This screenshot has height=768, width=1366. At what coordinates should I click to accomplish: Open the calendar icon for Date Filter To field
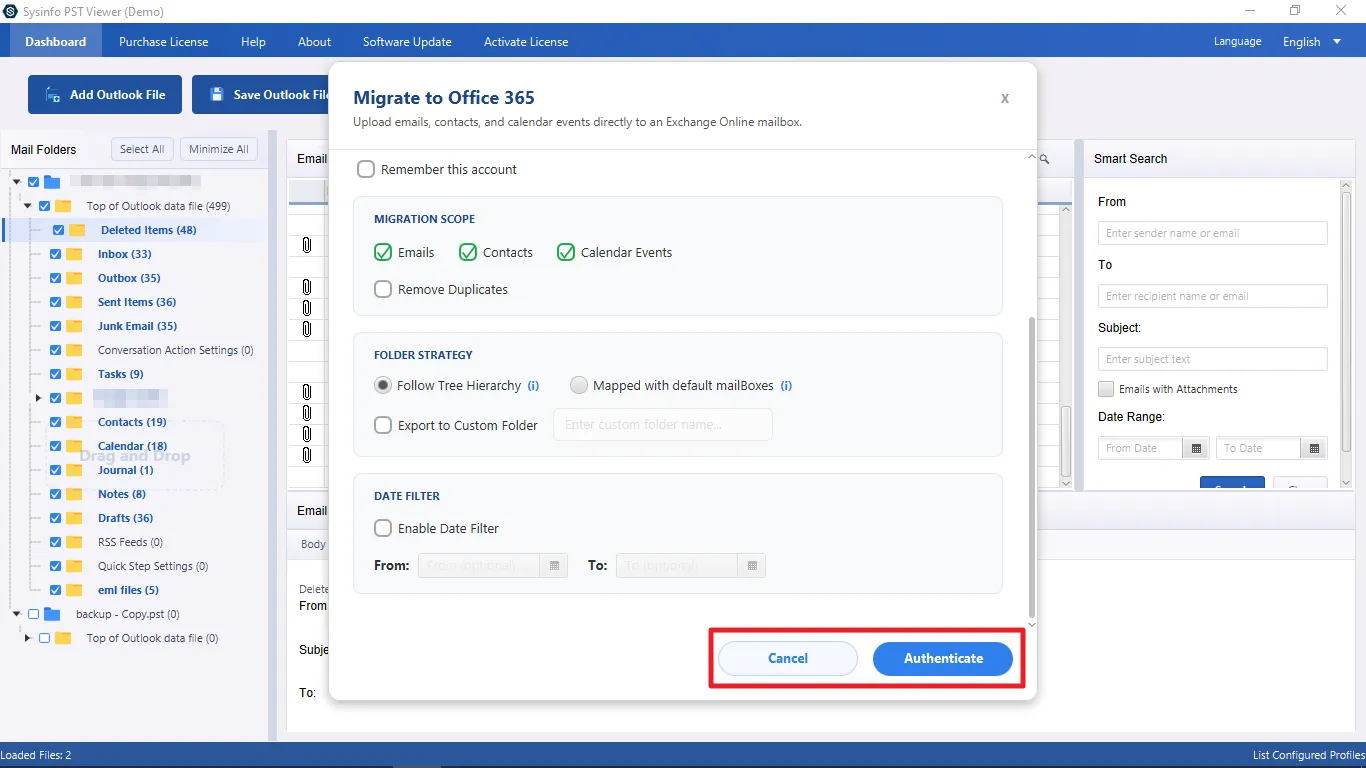tap(752, 566)
